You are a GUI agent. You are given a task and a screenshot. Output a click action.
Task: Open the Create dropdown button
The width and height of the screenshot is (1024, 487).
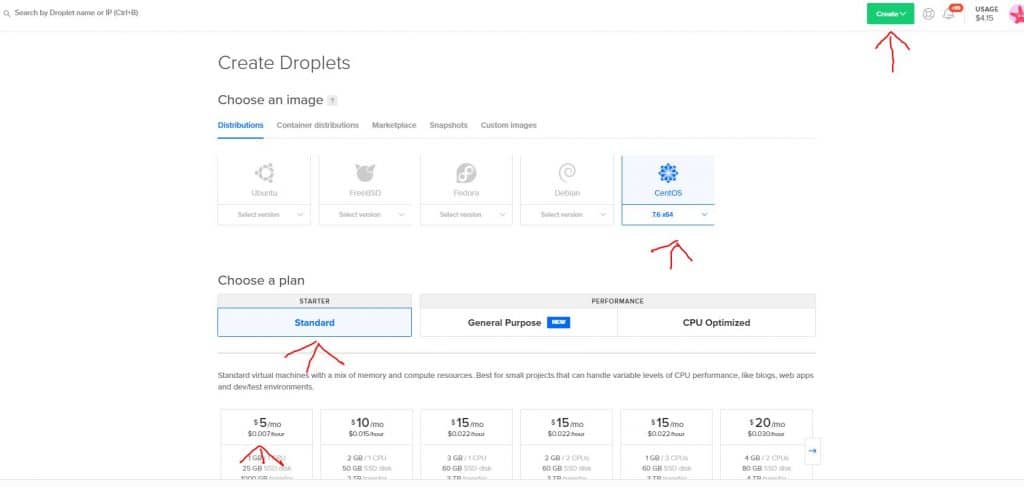[x=890, y=14]
